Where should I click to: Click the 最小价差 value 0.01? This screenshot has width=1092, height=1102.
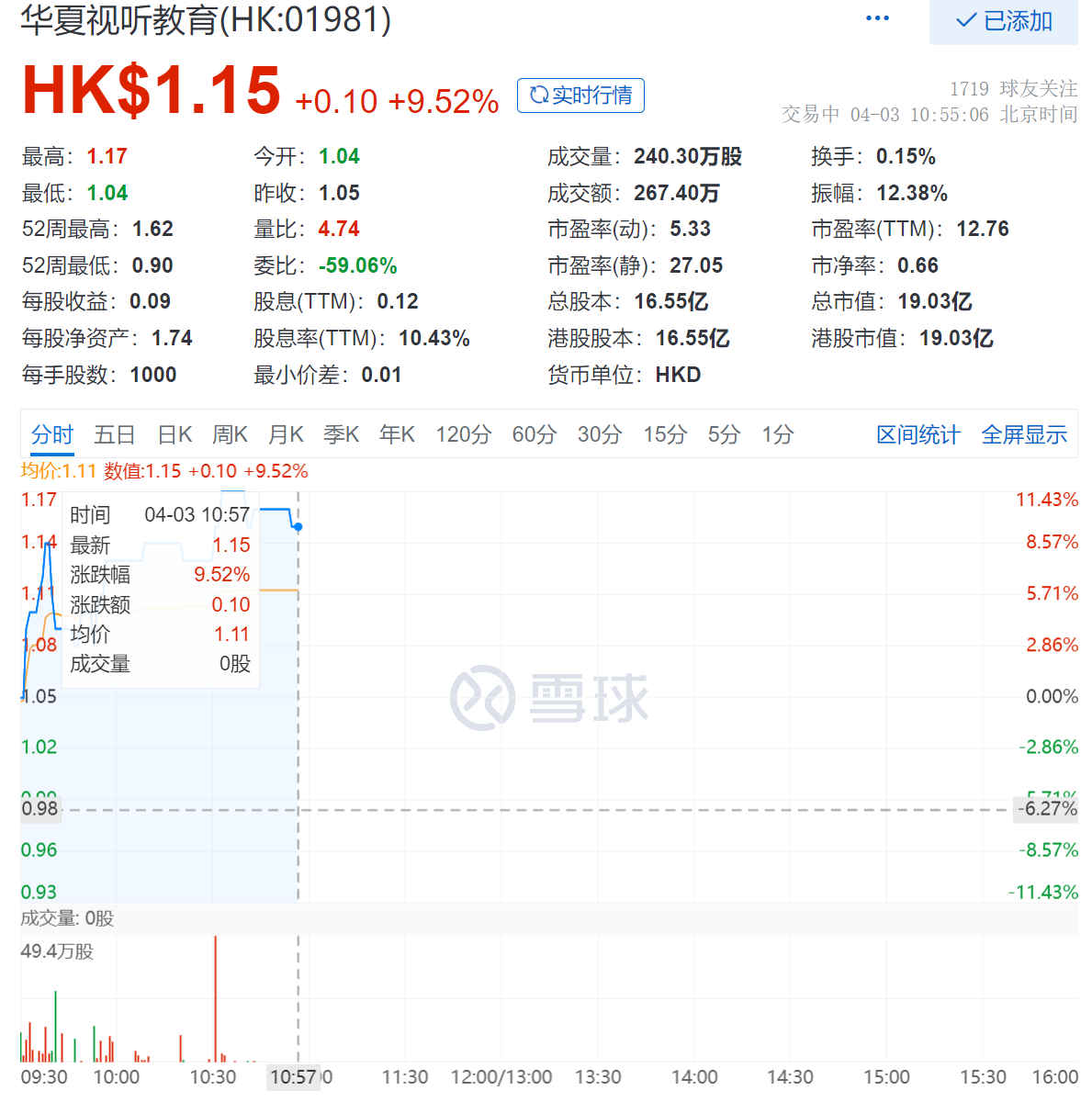click(x=381, y=375)
